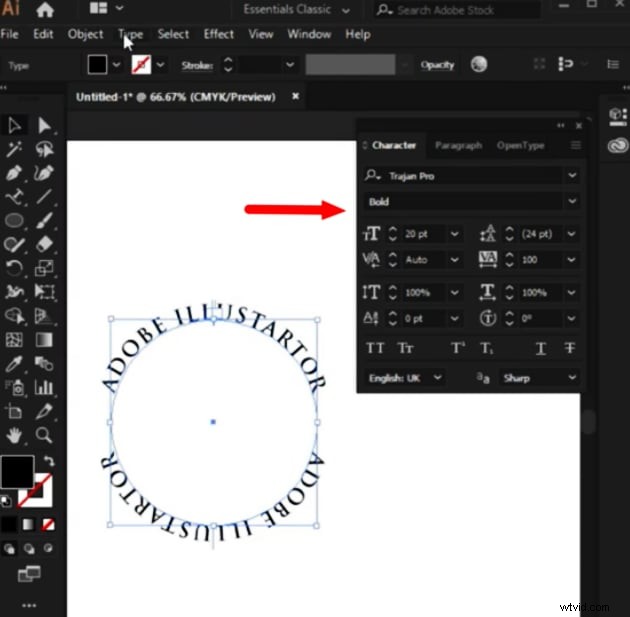Toggle Small Caps text style
Screen dimensions: 630x617
(x=405, y=348)
